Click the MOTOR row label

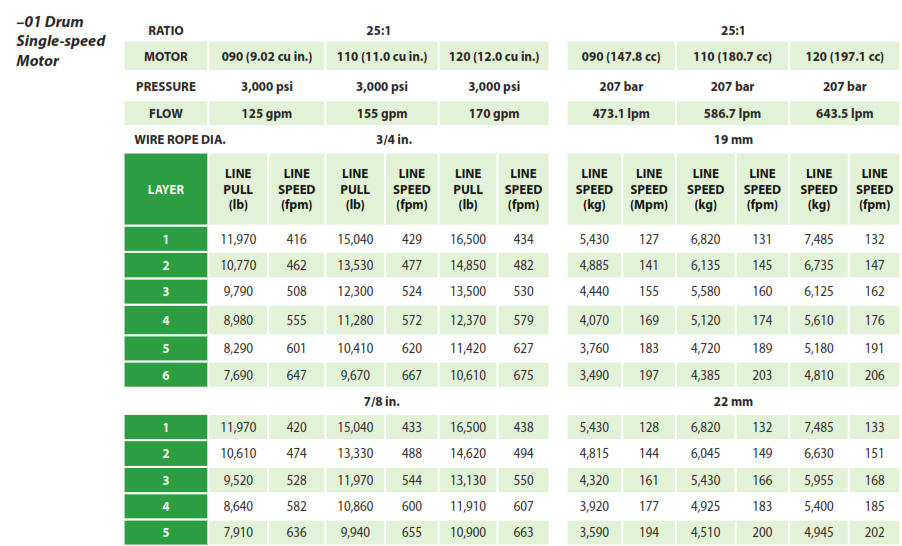click(166, 57)
